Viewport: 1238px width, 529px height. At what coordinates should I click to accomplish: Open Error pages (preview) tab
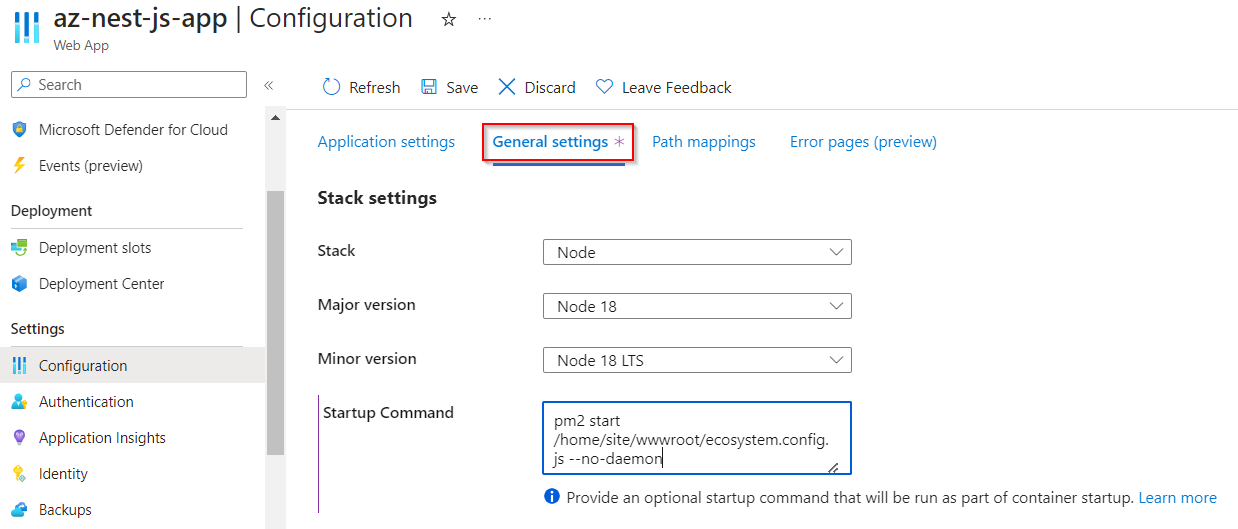click(863, 142)
